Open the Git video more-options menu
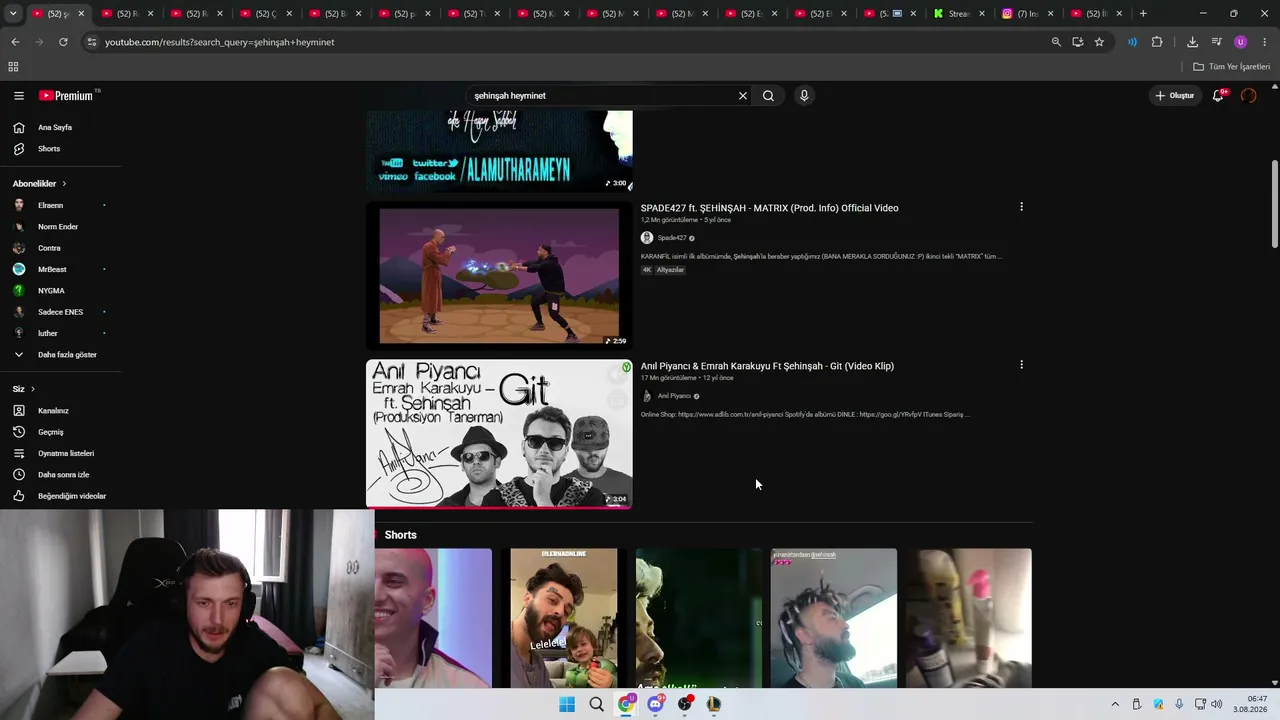This screenshot has height=720, width=1280. (1021, 365)
